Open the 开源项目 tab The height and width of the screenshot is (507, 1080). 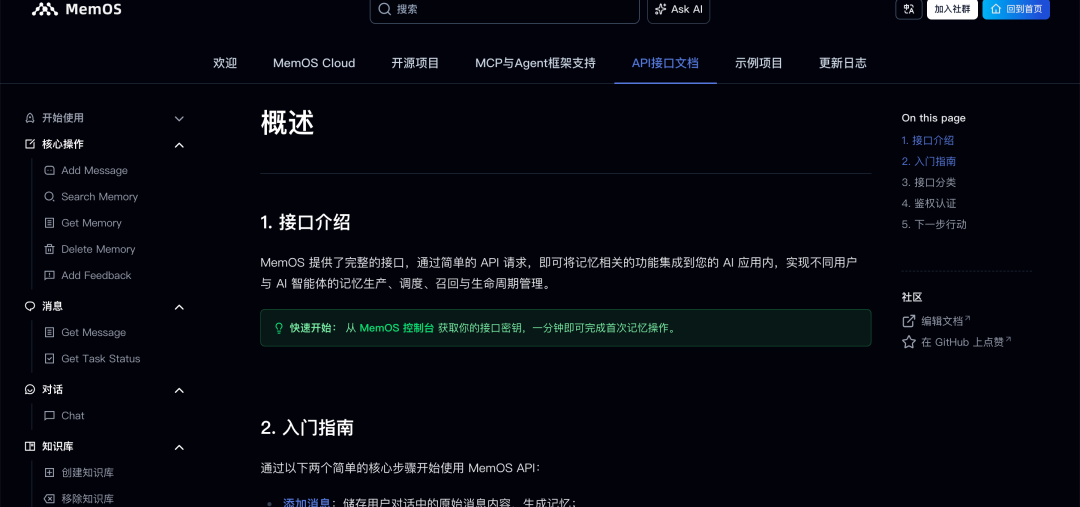415,63
